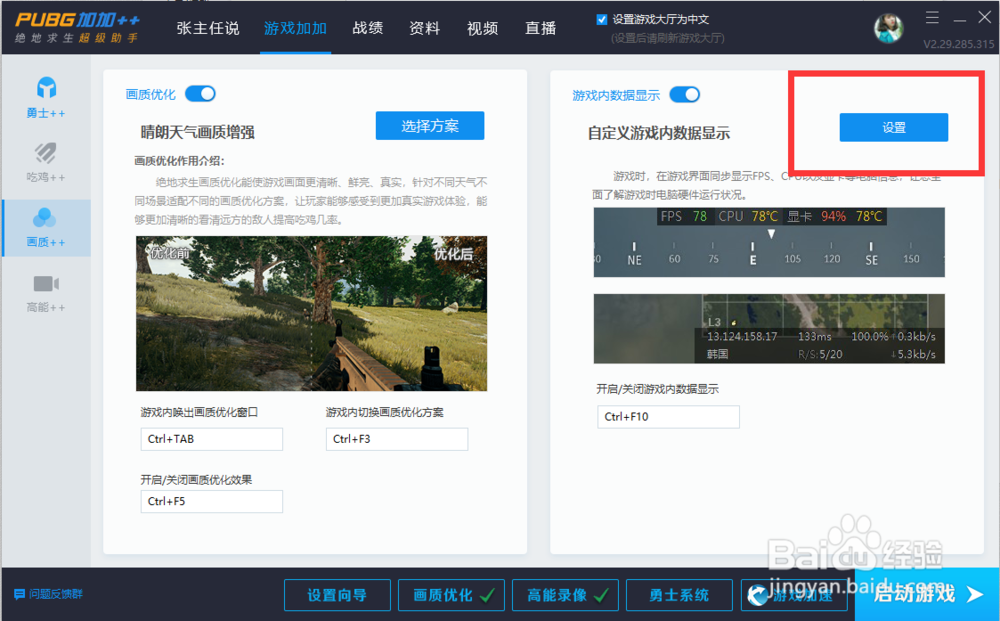This screenshot has width=1000, height=621.
Task: Click 设置向导 bottom button
Action: pyautogui.click(x=337, y=595)
